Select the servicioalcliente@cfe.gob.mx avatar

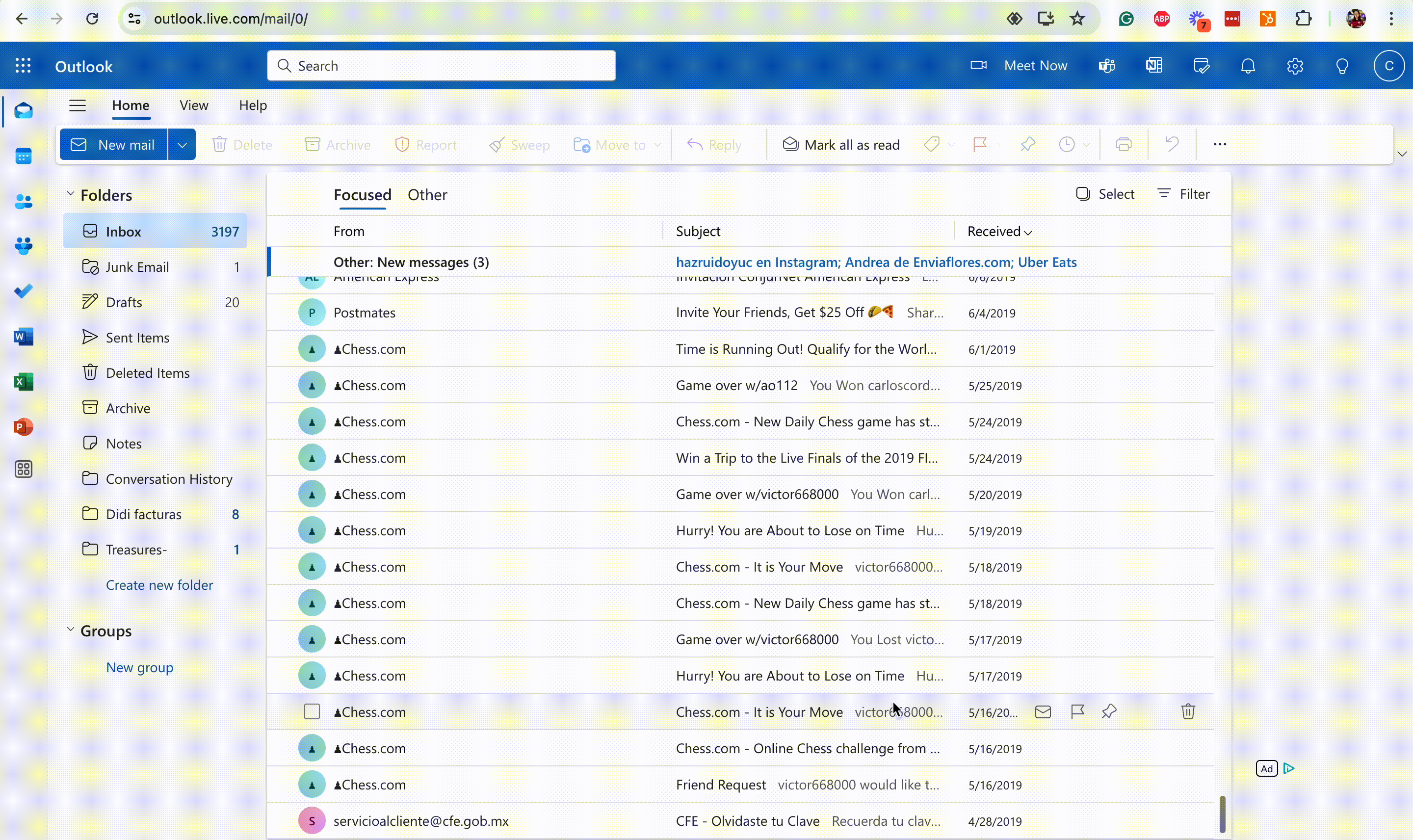click(x=312, y=821)
